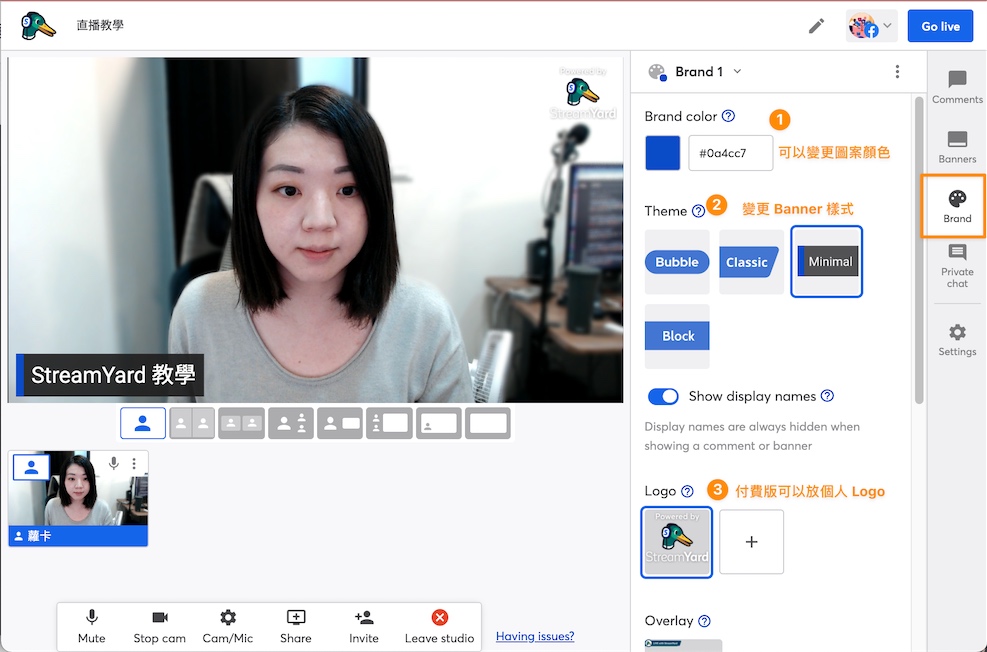Toggle Show display names switch
The image size is (987, 652).
click(663, 396)
